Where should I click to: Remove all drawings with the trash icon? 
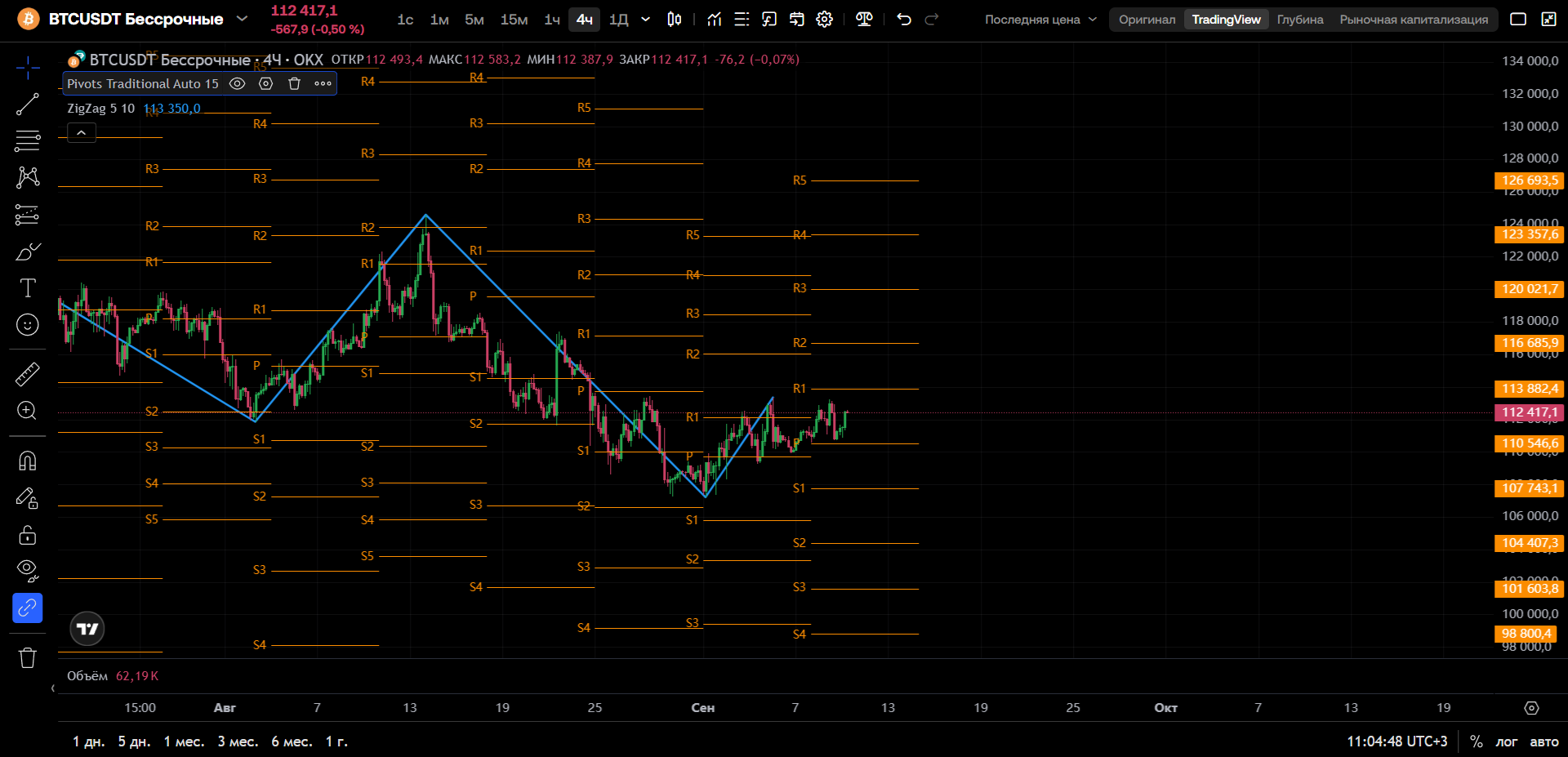(28, 657)
